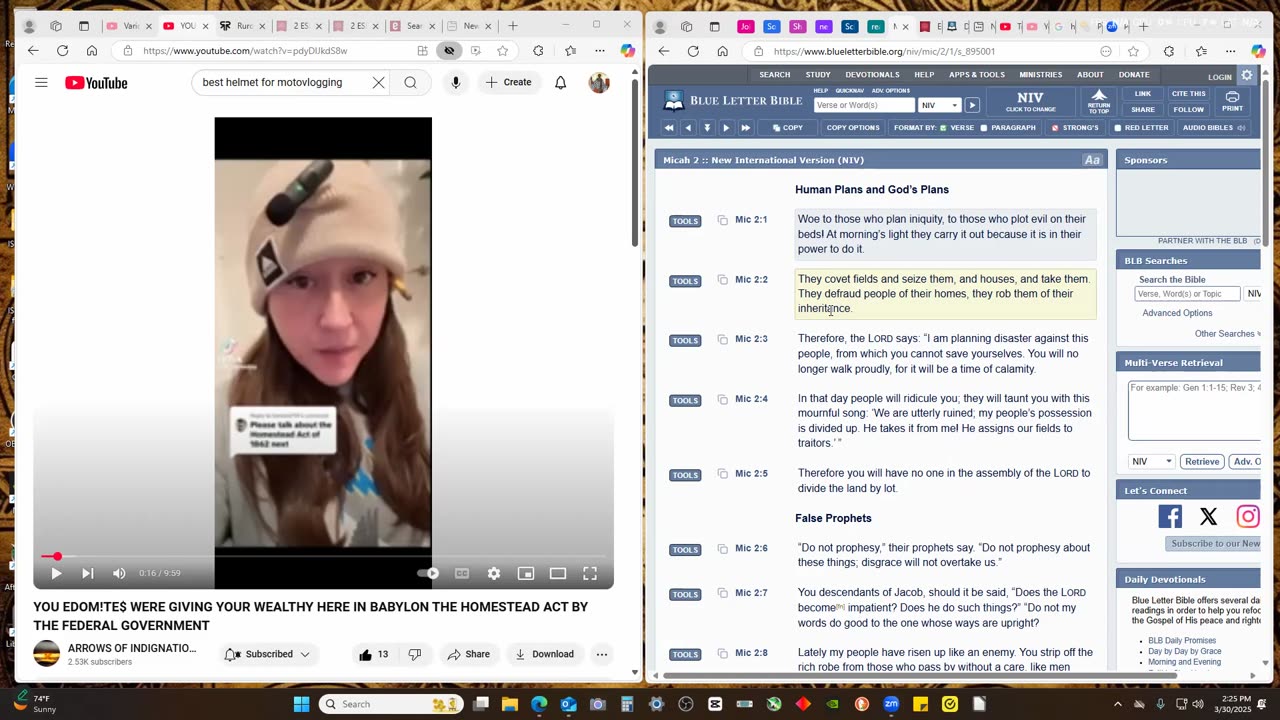Open File Explorer from the taskbar
Screen dimensions: 1280x720
click(x=510, y=704)
